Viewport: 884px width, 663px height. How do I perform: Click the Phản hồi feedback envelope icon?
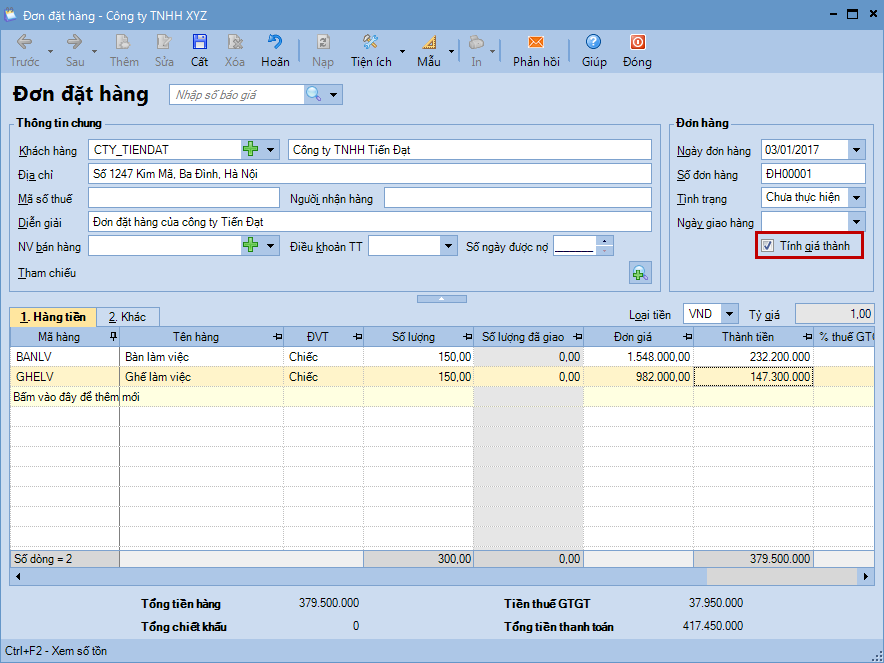[536, 43]
